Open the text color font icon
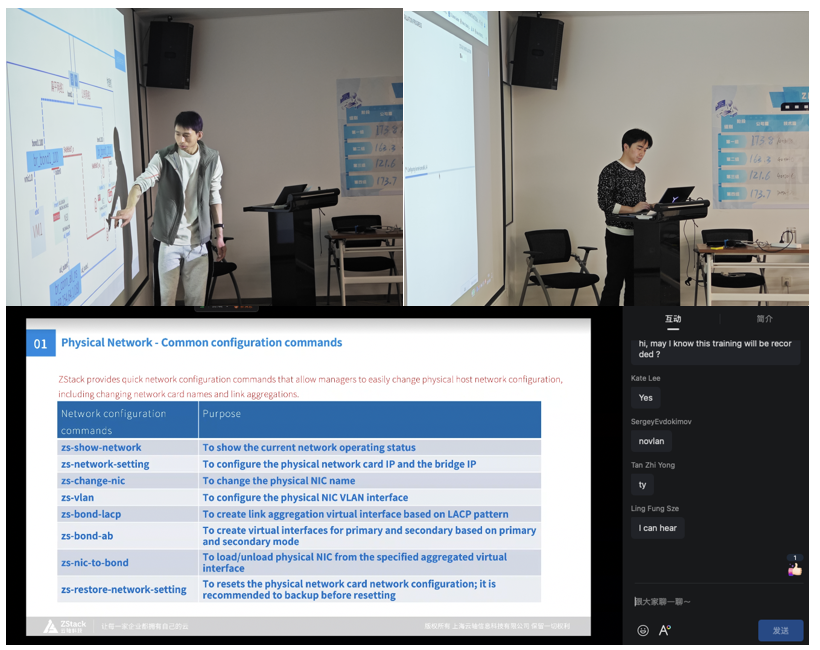 point(665,630)
